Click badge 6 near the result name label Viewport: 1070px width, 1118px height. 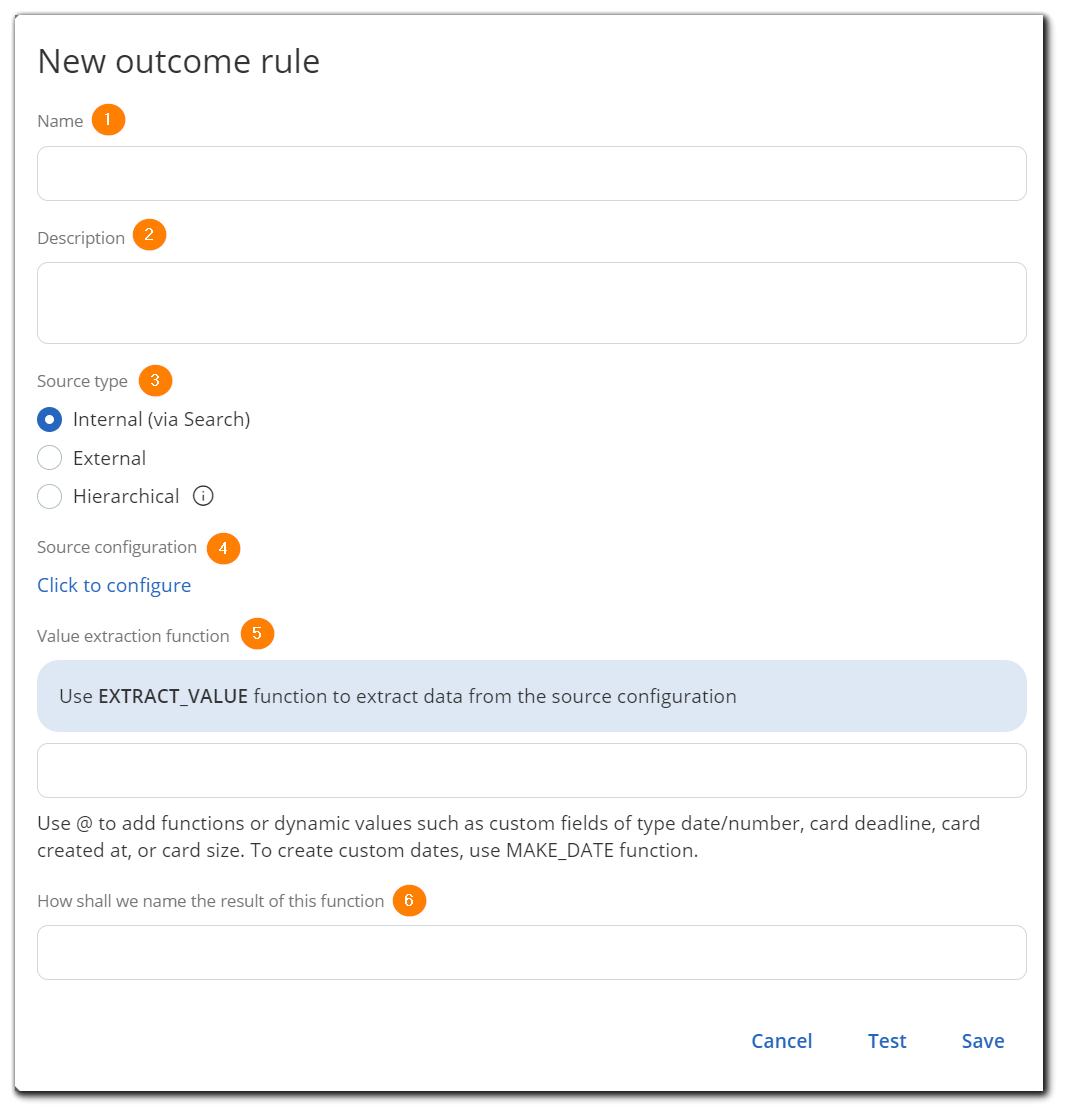410,900
